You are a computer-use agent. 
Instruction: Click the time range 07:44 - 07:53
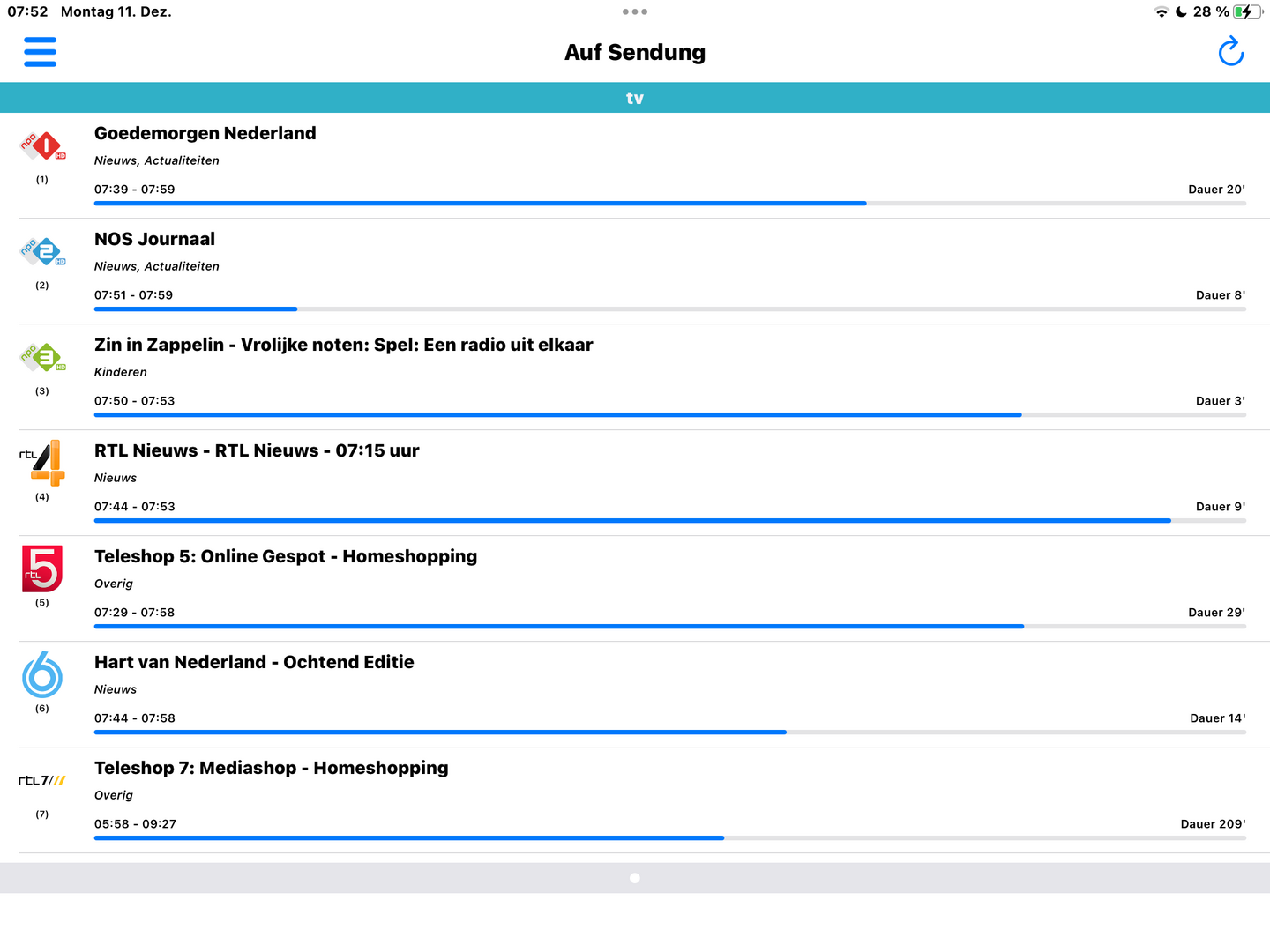(x=135, y=507)
